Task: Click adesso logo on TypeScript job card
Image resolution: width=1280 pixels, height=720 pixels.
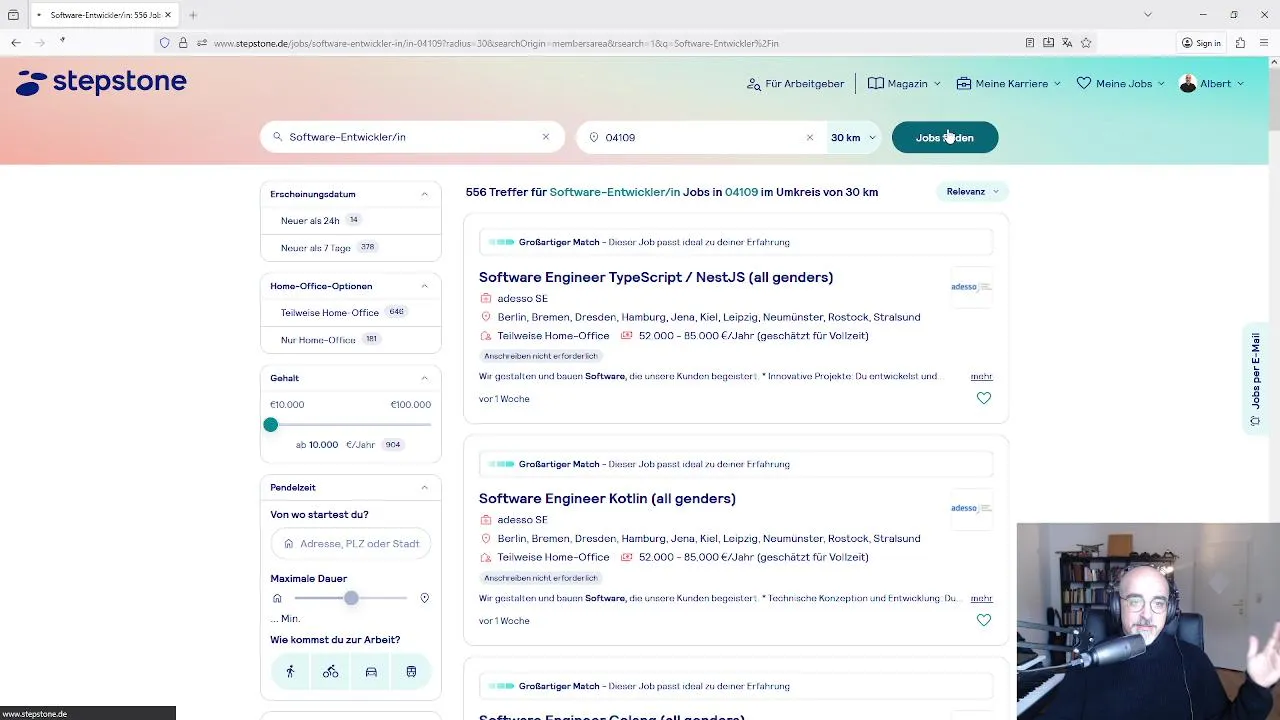Action: 971,287
